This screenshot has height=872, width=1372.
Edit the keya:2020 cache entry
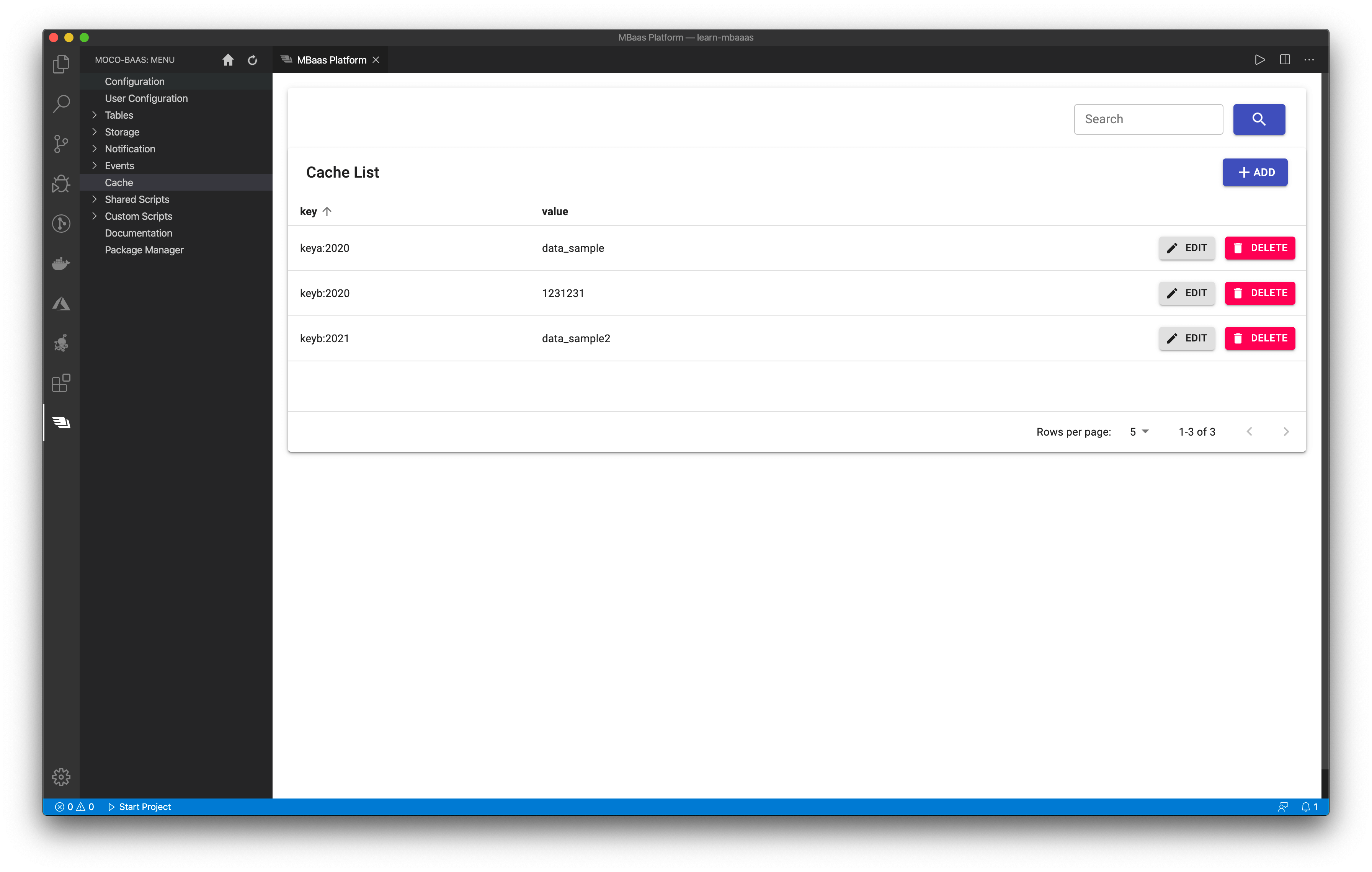tap(1186, 248)
